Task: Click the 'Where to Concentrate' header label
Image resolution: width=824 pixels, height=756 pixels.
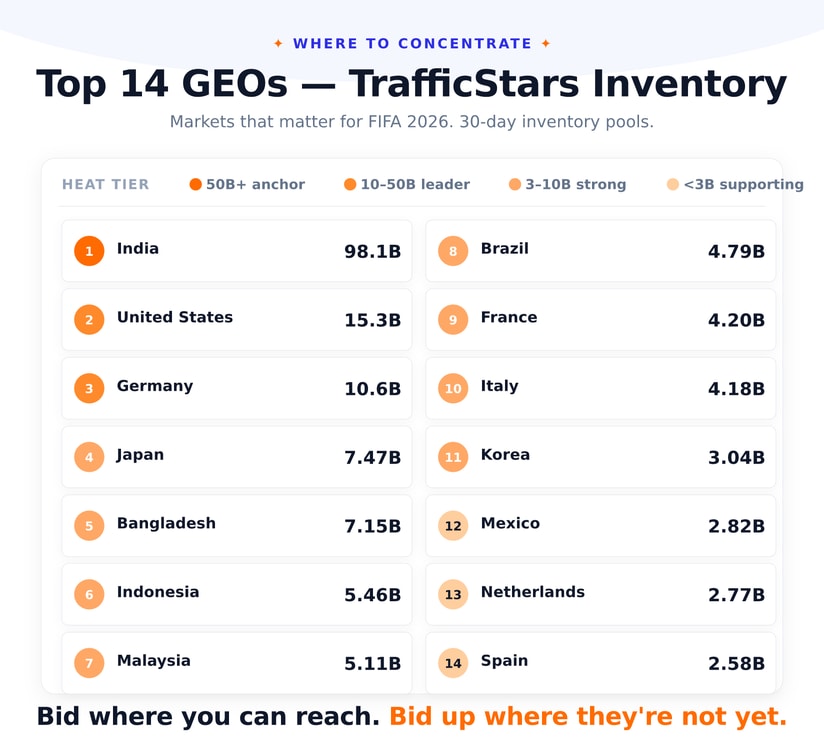Action: (413, 44)
